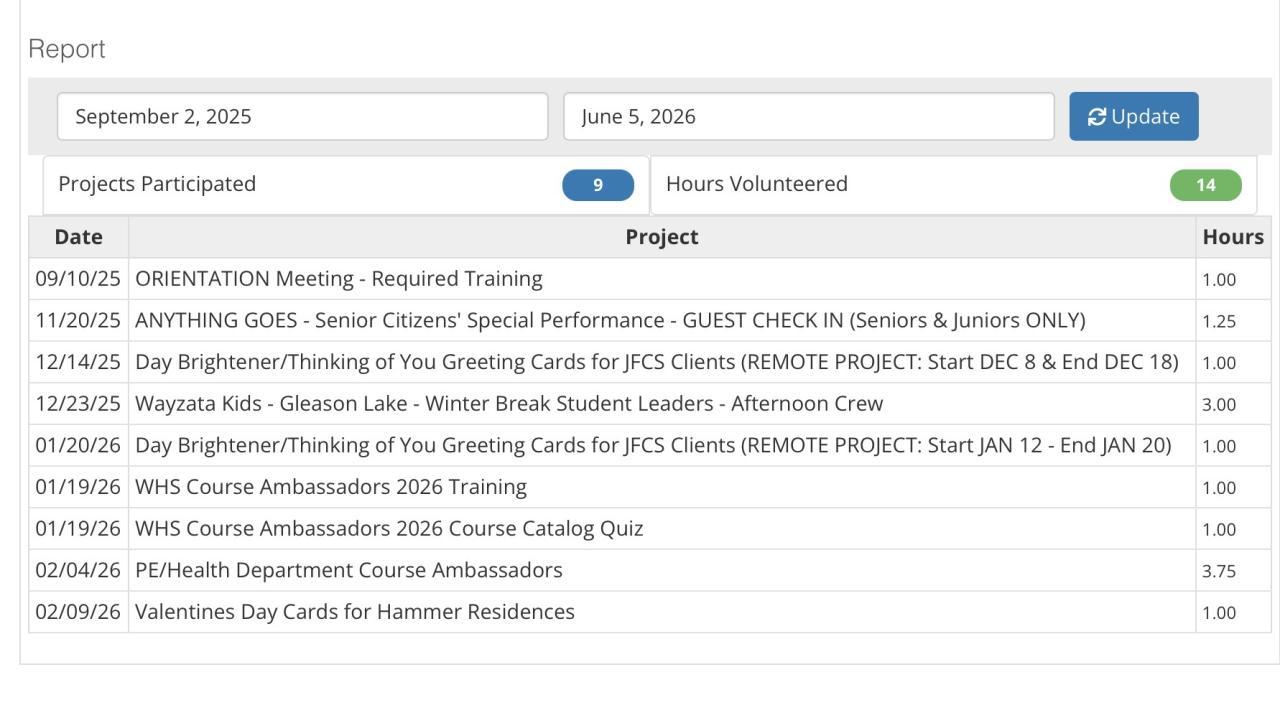Click the green Hours Volunteered count badge
The width and height of the screenshot is (1280, 713).
tap(1205, 185)
